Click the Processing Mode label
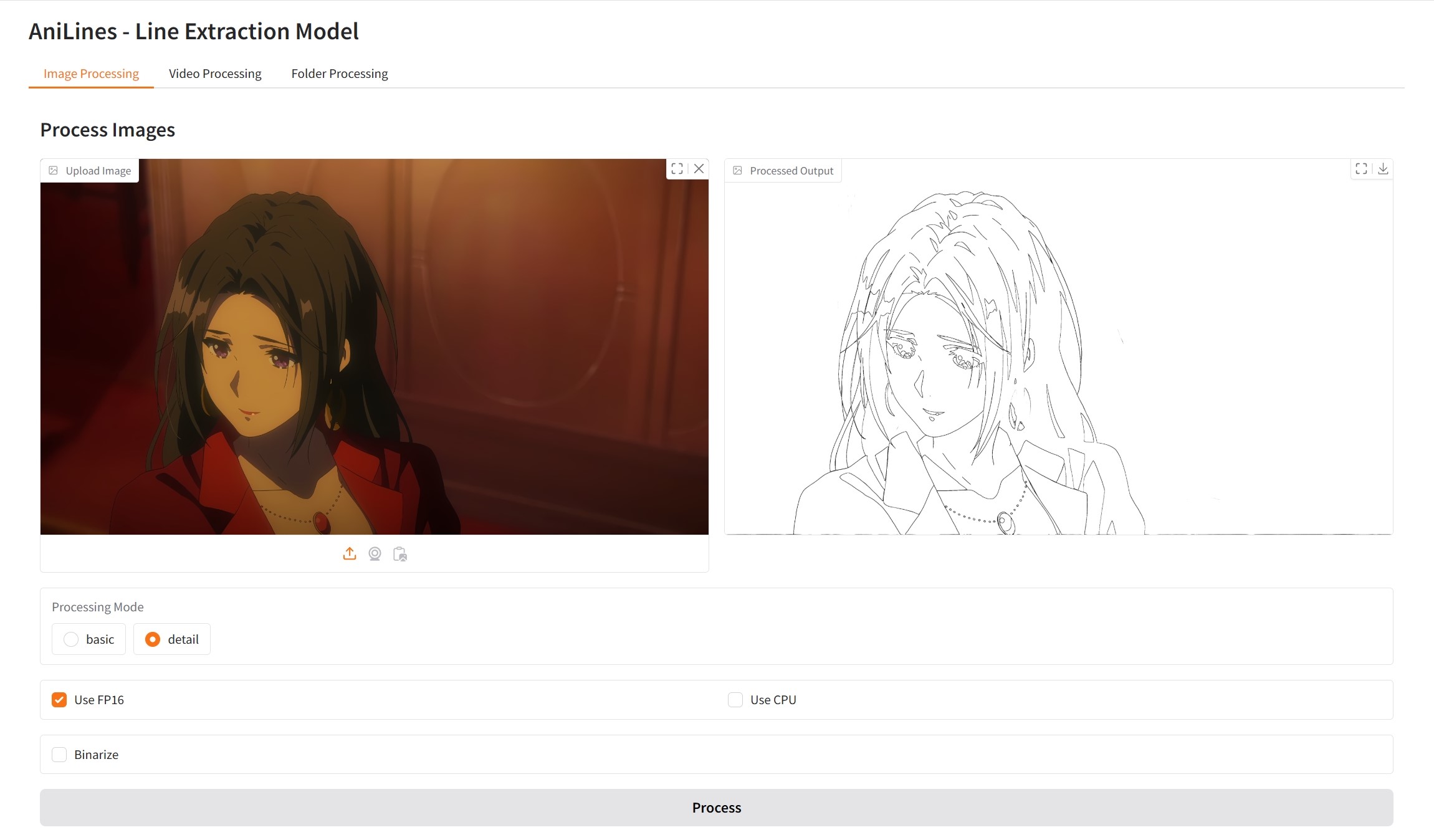The image size is (1434, 840). click(98, 607)
